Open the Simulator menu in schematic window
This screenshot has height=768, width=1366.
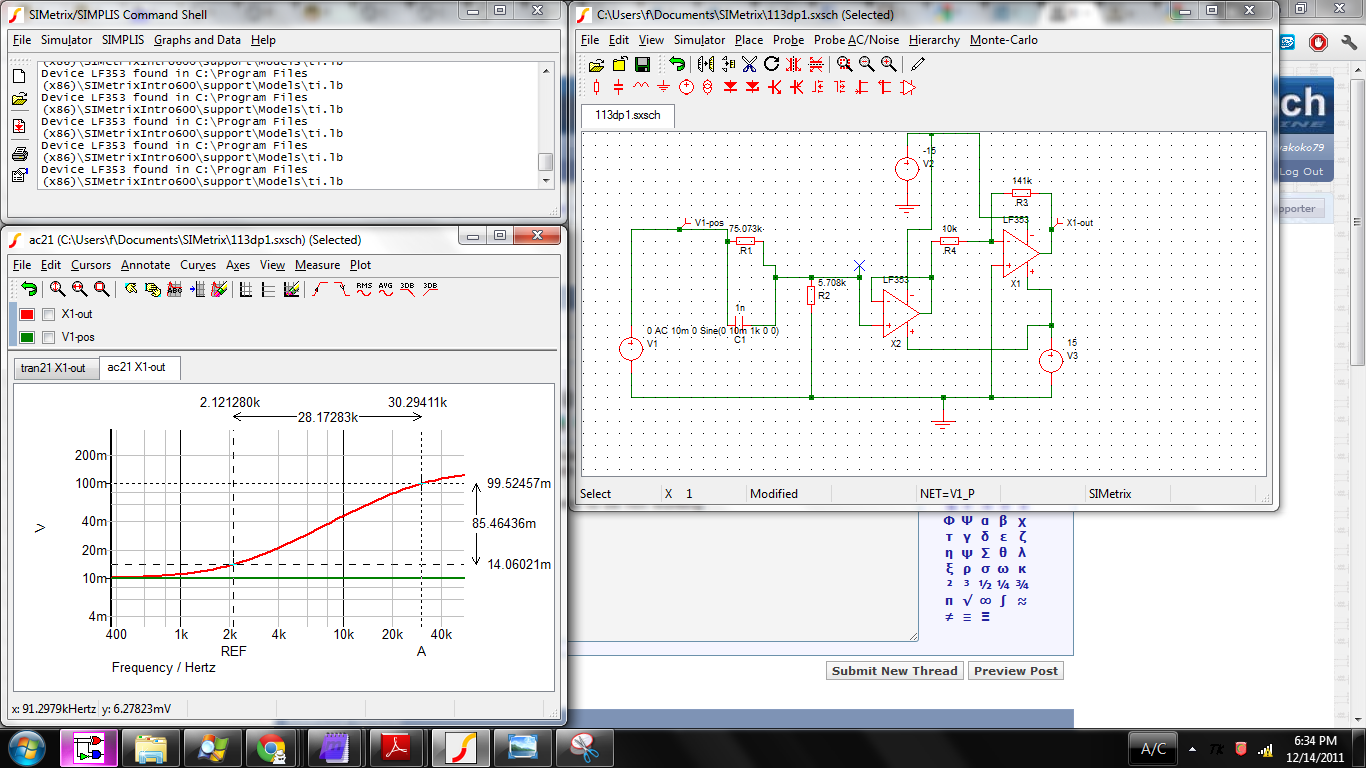click(699, 40)
